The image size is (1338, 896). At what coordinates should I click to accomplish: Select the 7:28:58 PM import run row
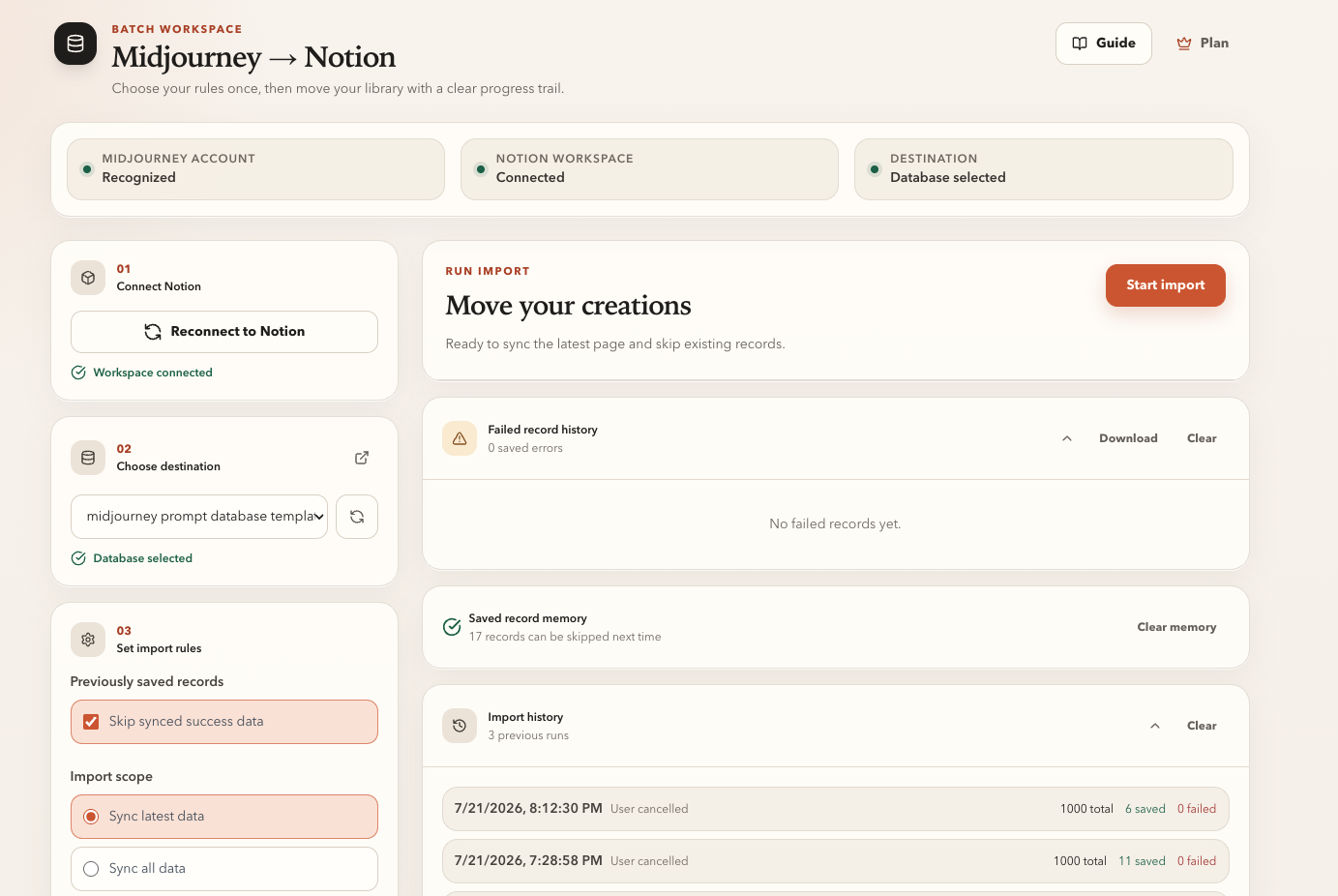(x=836, y=861)
